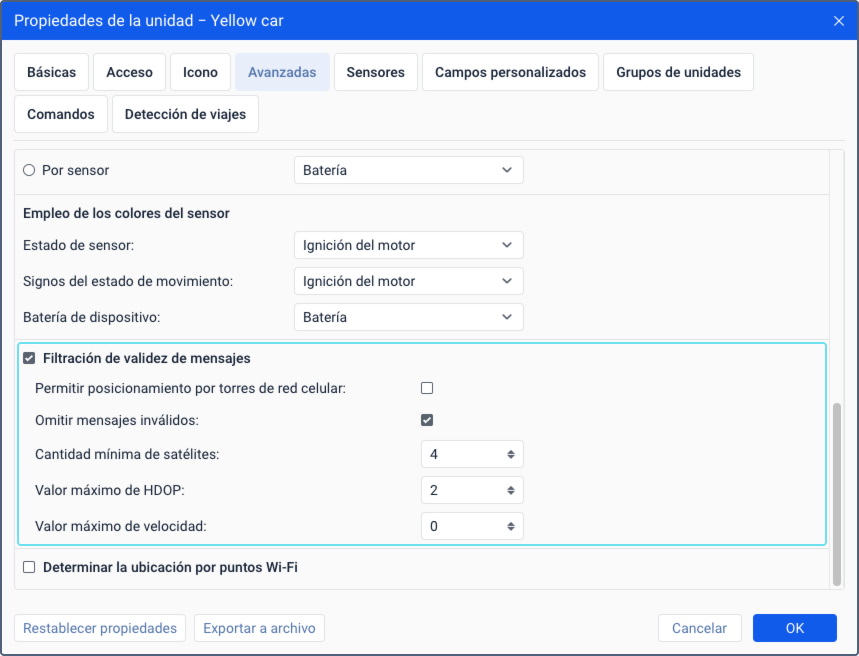859x656 pixels.
Task: Click the Restablecer propiedades button
Action: point(100,628)
